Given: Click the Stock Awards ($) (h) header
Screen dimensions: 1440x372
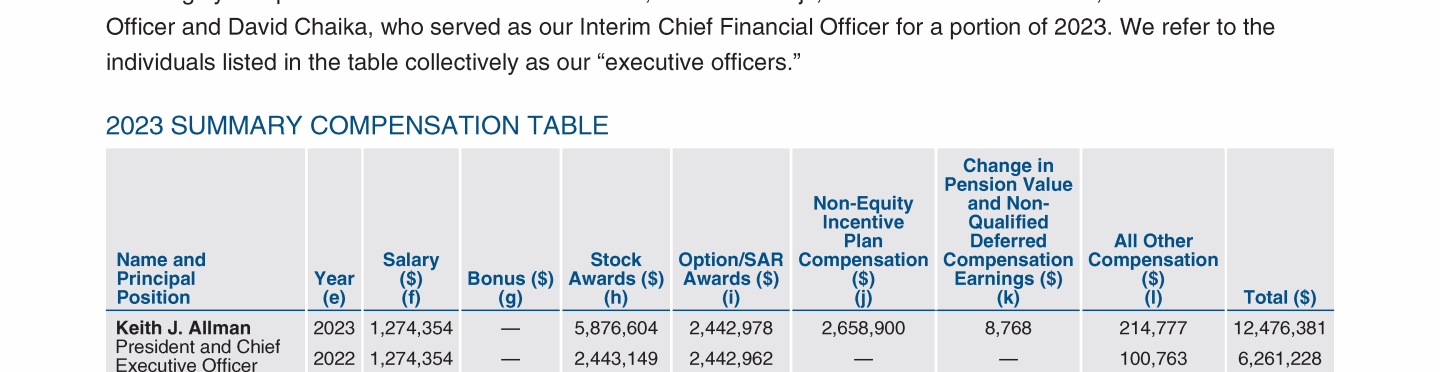Looking at the screenshot, I should tap(616, 279).
